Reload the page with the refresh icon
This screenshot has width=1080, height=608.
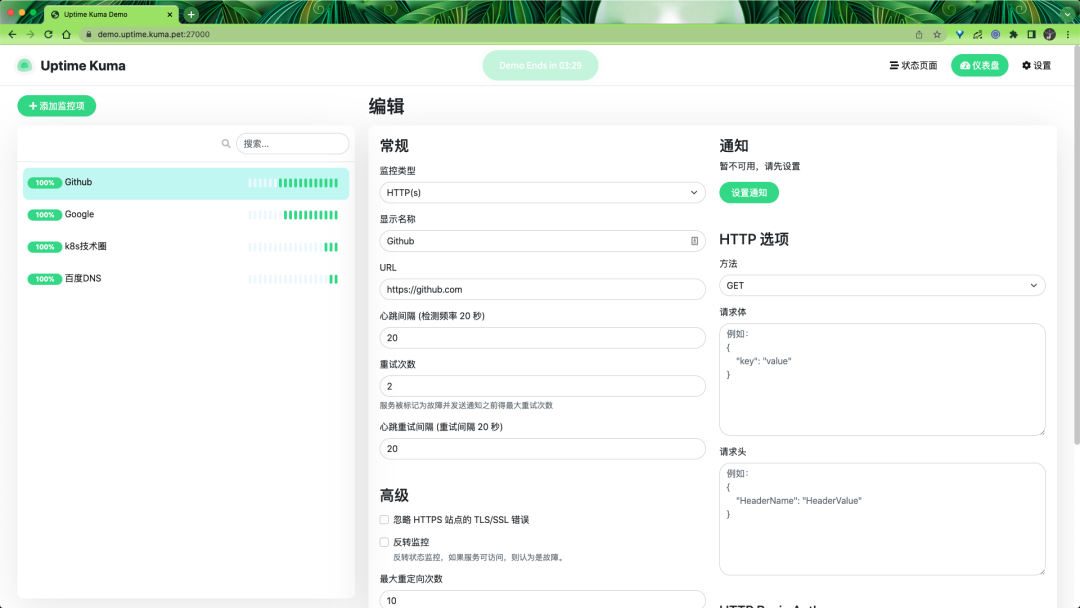click(x=48, y=34)
